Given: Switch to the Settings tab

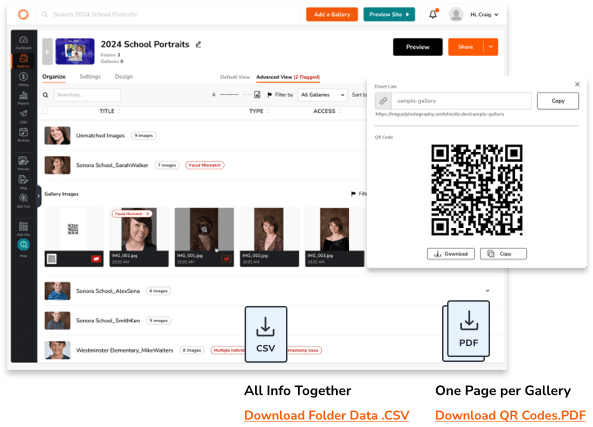Looking at the screenshot, I should point(90,76).
